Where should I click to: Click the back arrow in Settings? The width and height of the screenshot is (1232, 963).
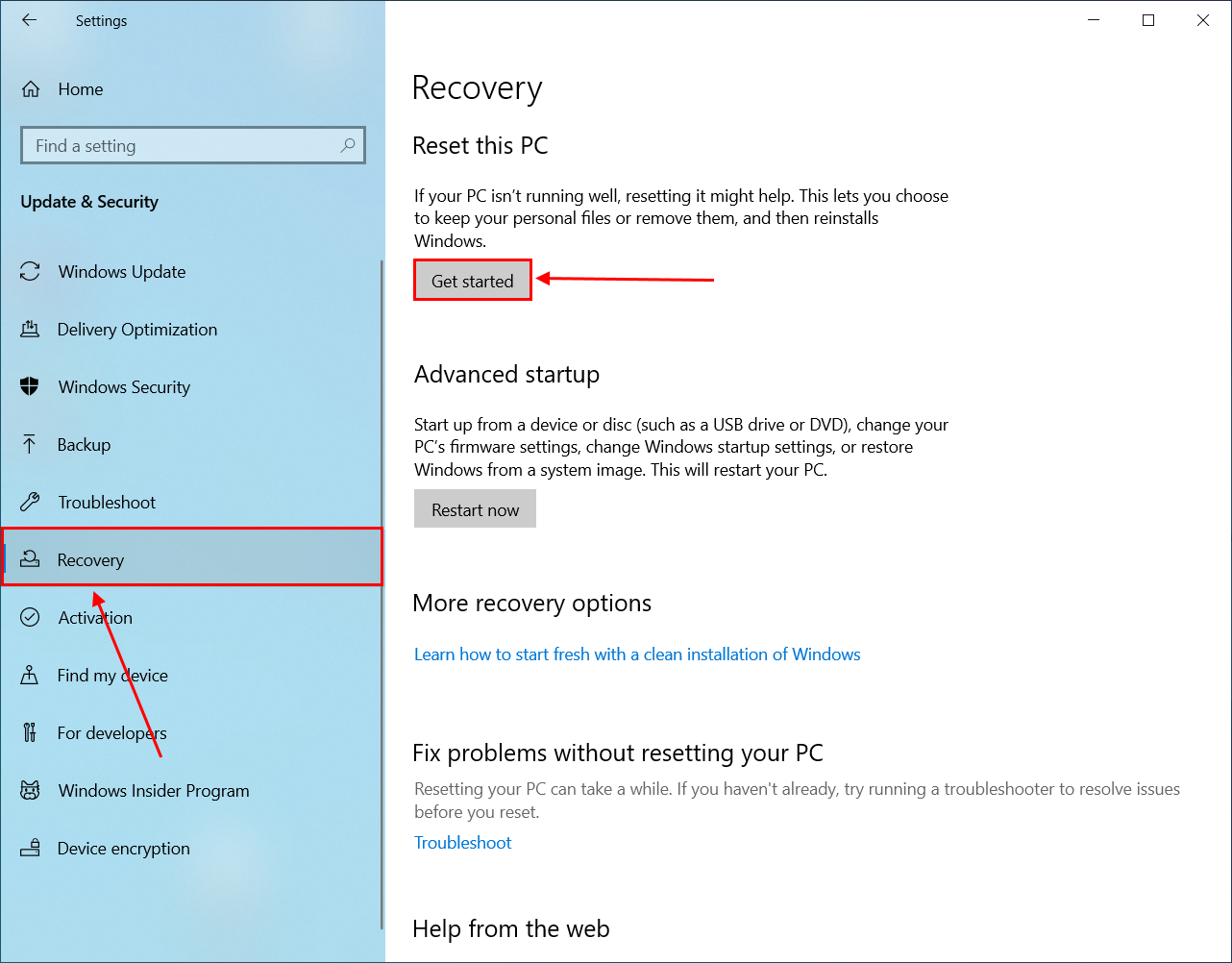tap(30, 20)
